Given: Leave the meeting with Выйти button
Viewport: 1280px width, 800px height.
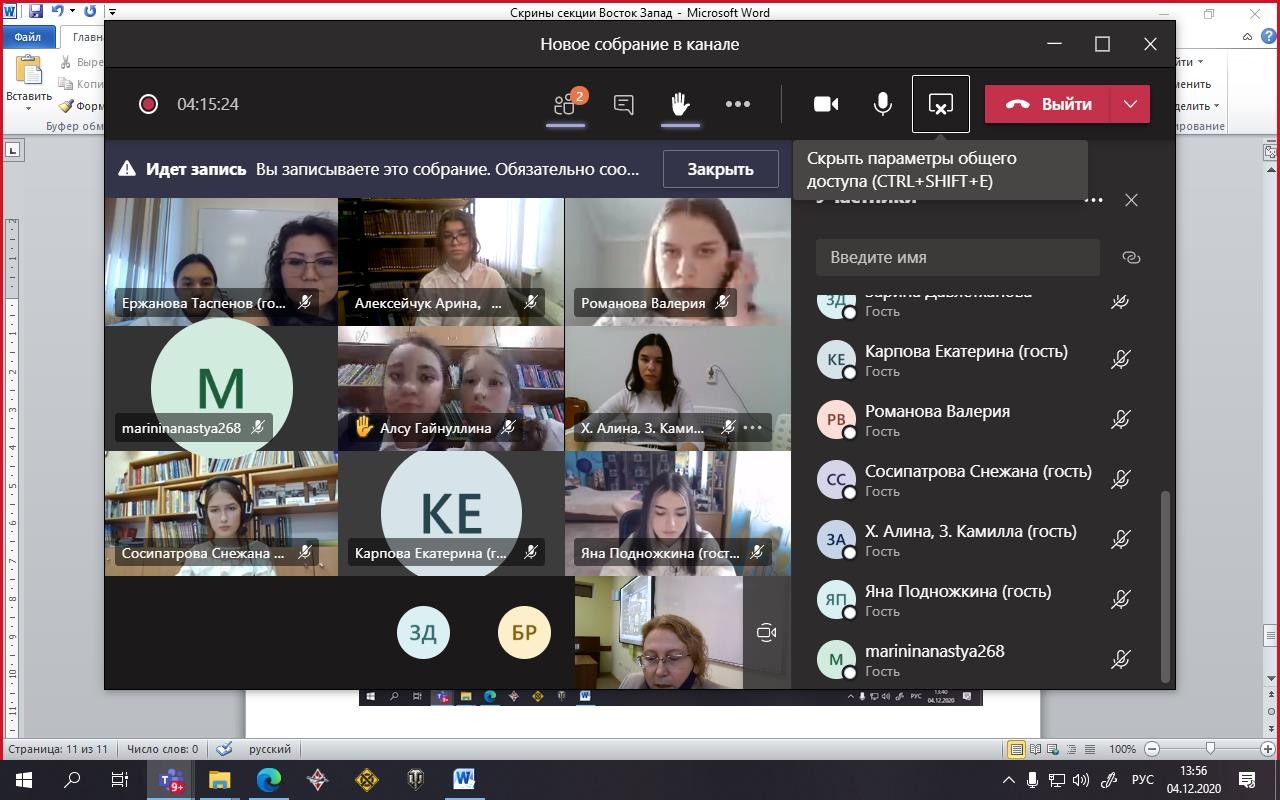Looking at the screenshot, I should (1048, 104).
